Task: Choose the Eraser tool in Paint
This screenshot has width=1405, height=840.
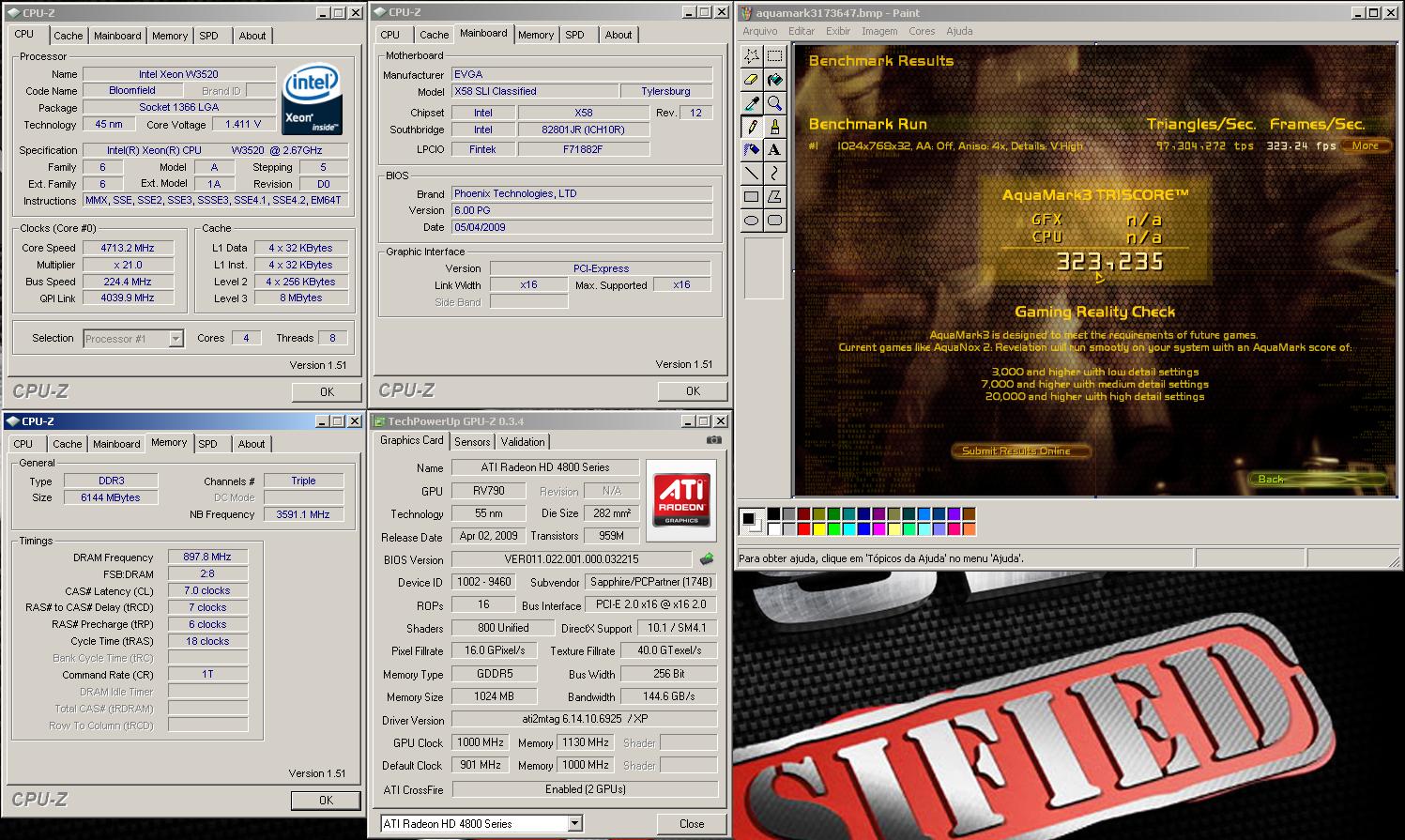Action: (x=751, y=80)
